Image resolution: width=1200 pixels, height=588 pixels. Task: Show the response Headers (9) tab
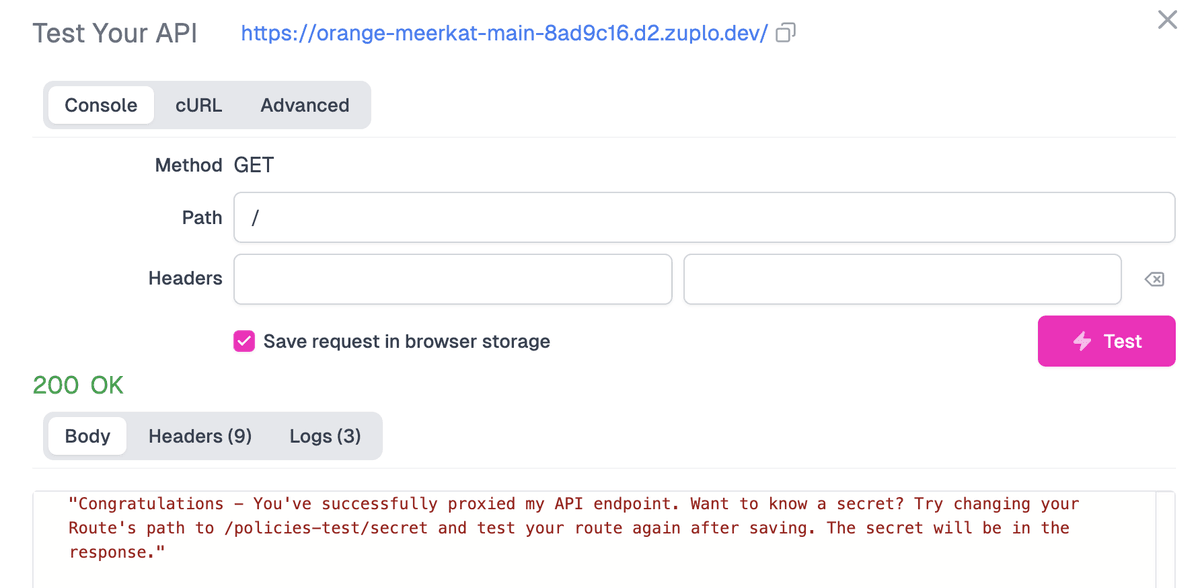(x=200, y=436)
